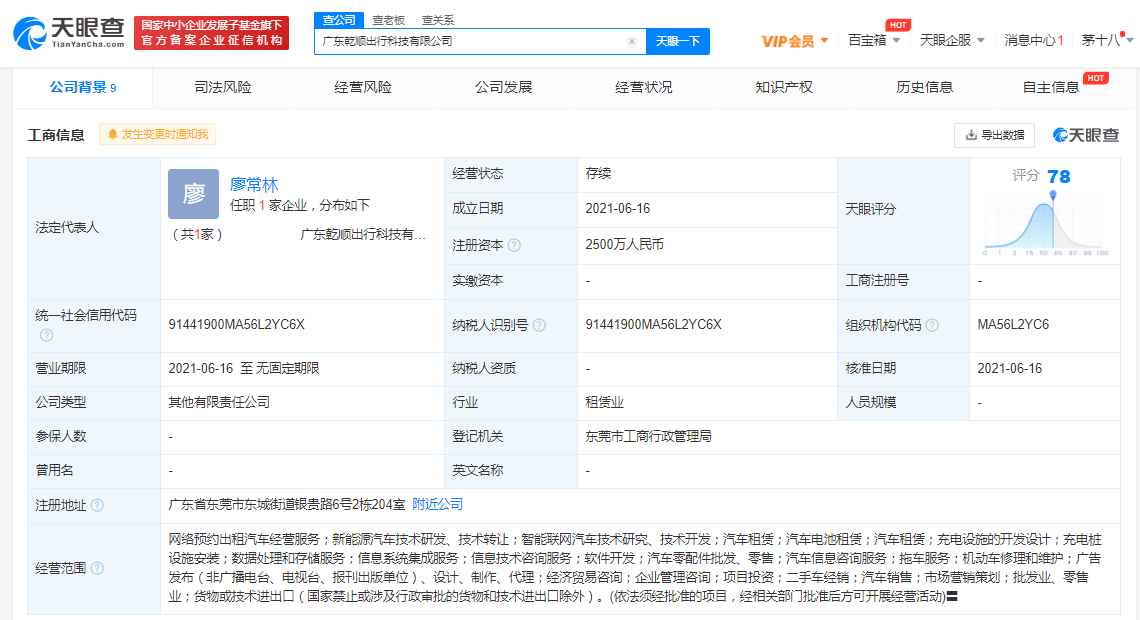Click the HOT badge on 自主信息

pos(1096,78)
